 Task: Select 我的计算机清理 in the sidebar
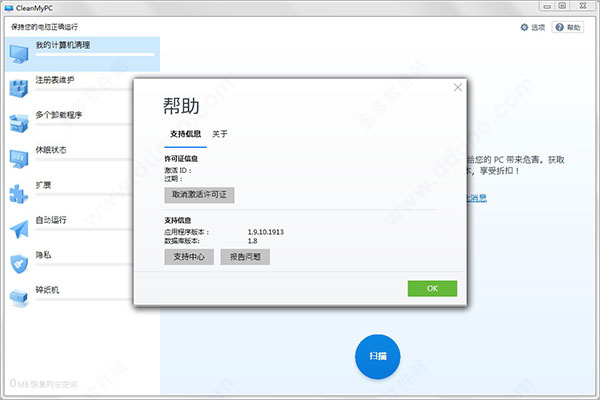pos(83,54)
